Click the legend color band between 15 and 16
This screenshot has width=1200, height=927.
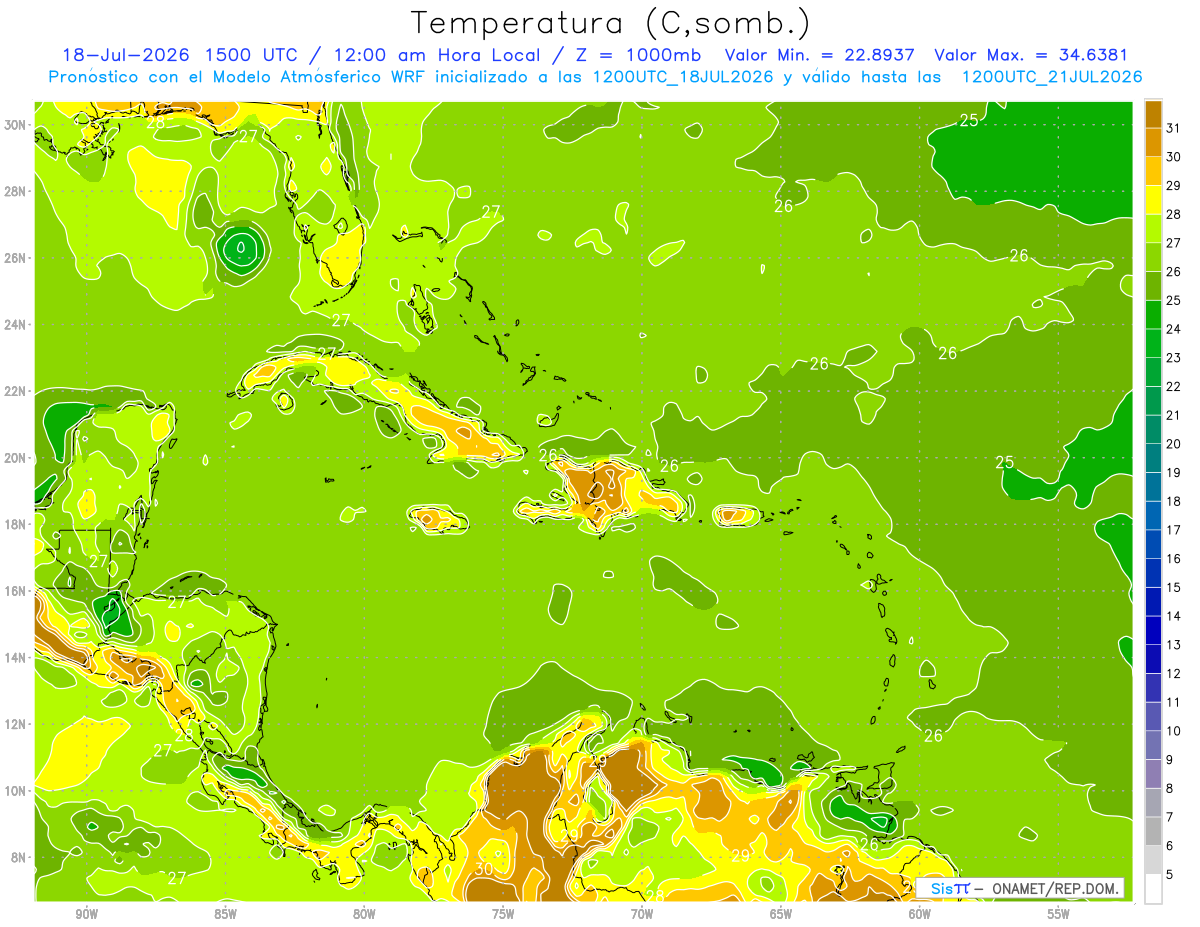pos(1153,573)
